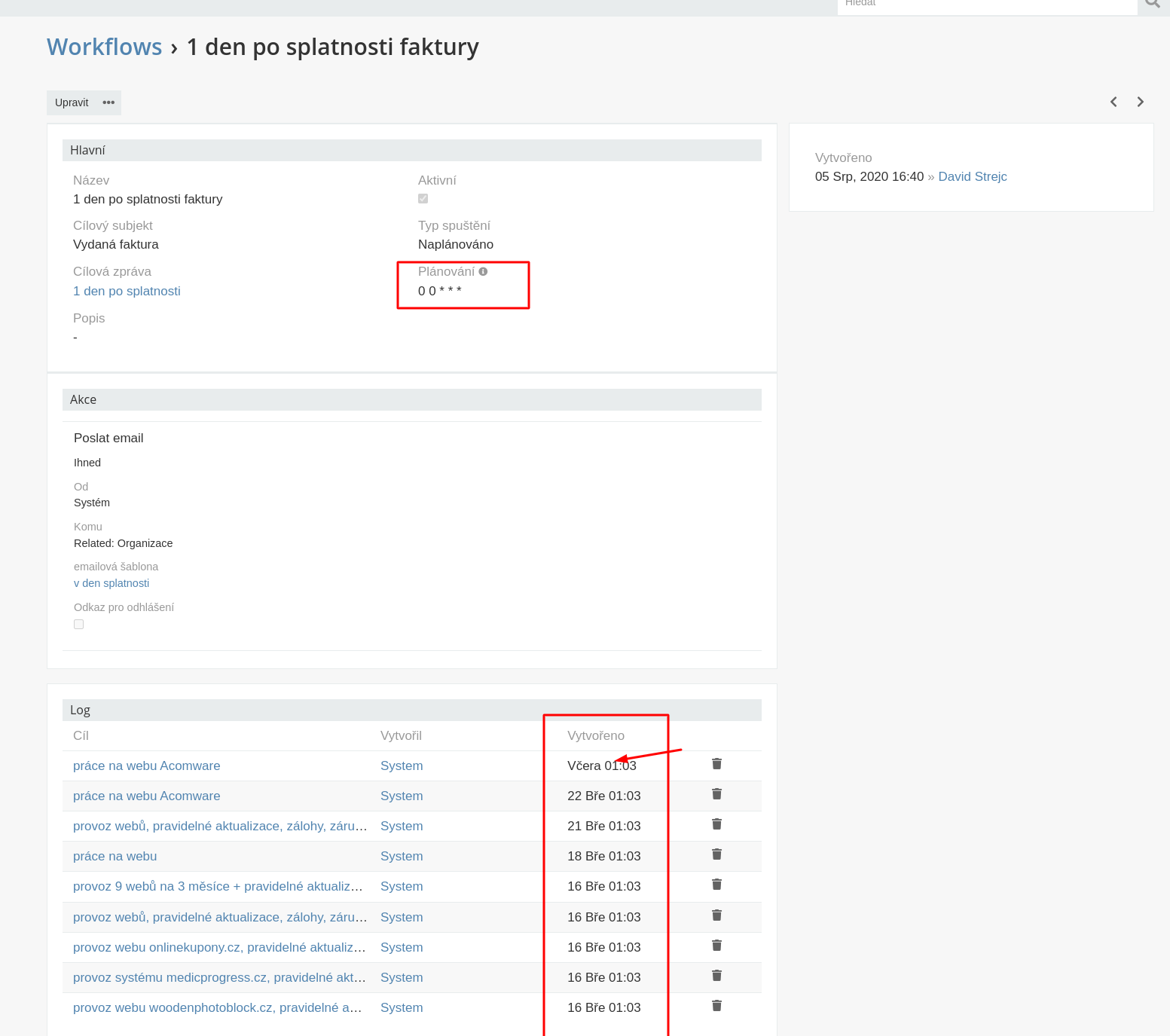1170x1036 pixels.
Task: Open Workflows breadcrumb link
Action: point(104,47)
